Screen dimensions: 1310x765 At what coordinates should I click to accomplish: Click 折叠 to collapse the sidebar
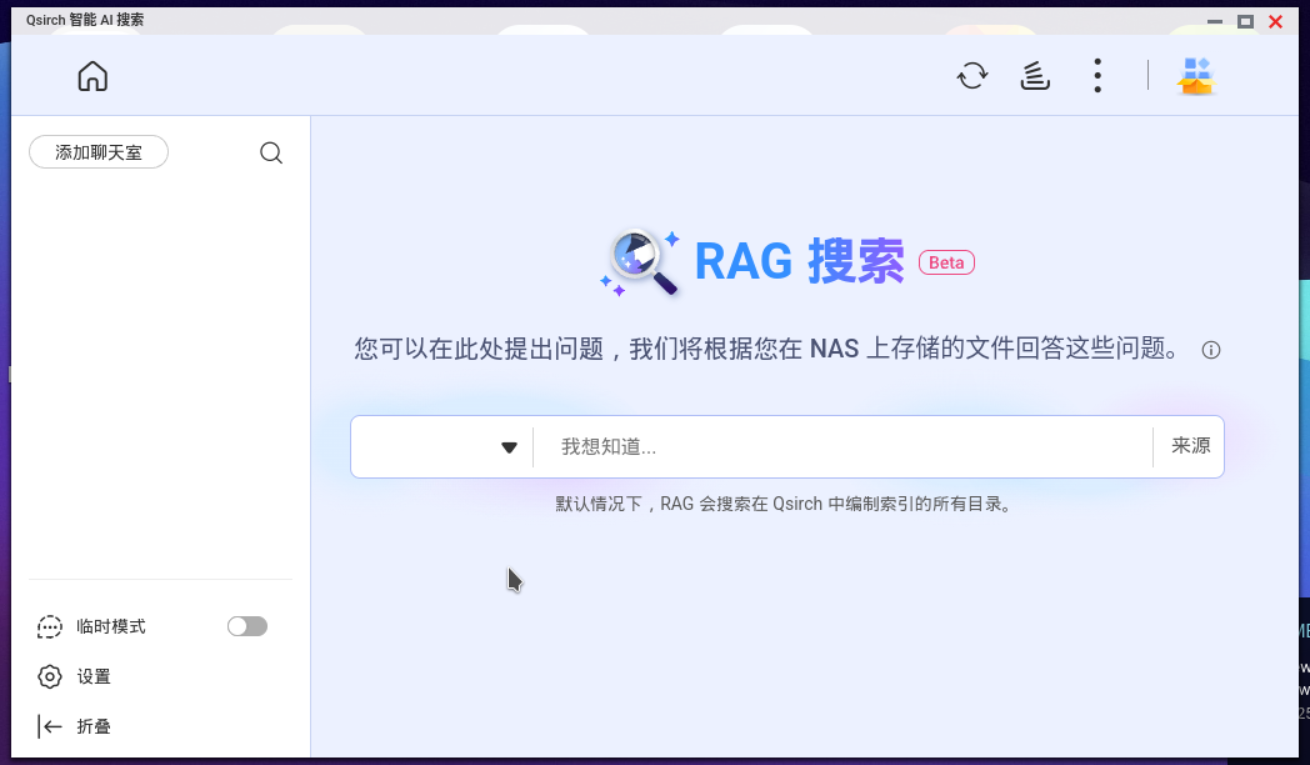click(x=94, y=727)
